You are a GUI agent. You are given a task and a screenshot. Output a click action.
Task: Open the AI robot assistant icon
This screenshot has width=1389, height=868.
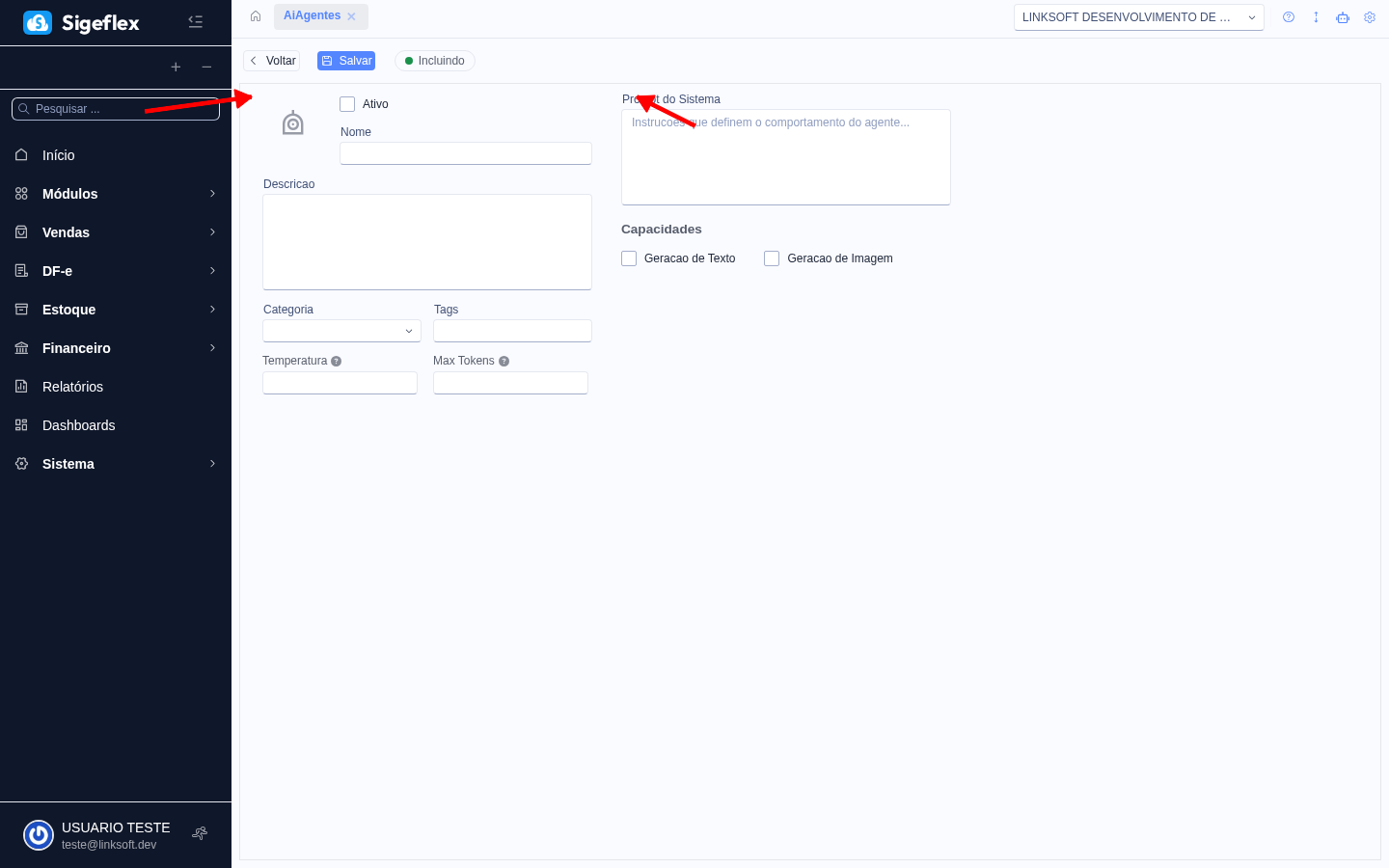tap(1343, 17)
